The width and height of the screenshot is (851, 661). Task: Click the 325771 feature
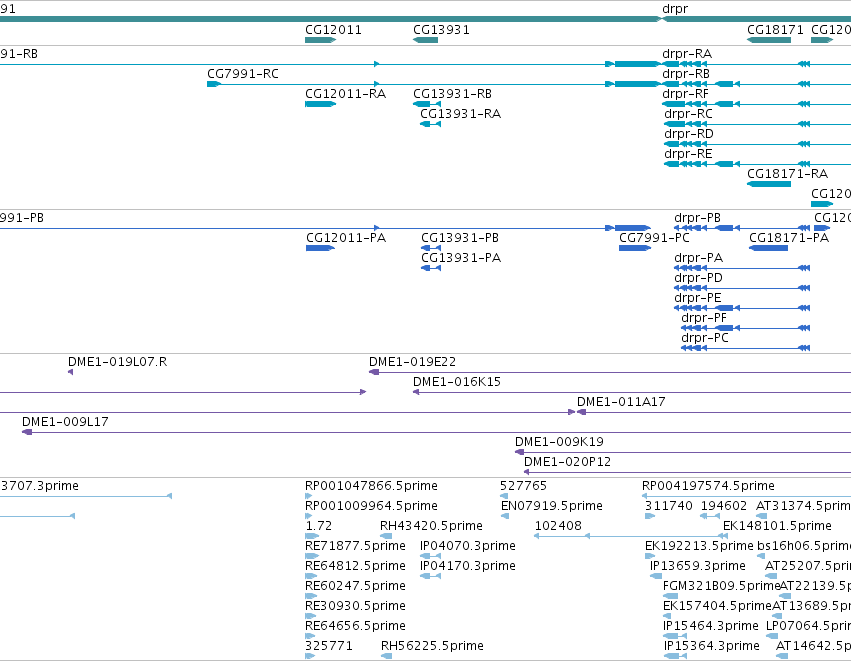coord(310,656)
